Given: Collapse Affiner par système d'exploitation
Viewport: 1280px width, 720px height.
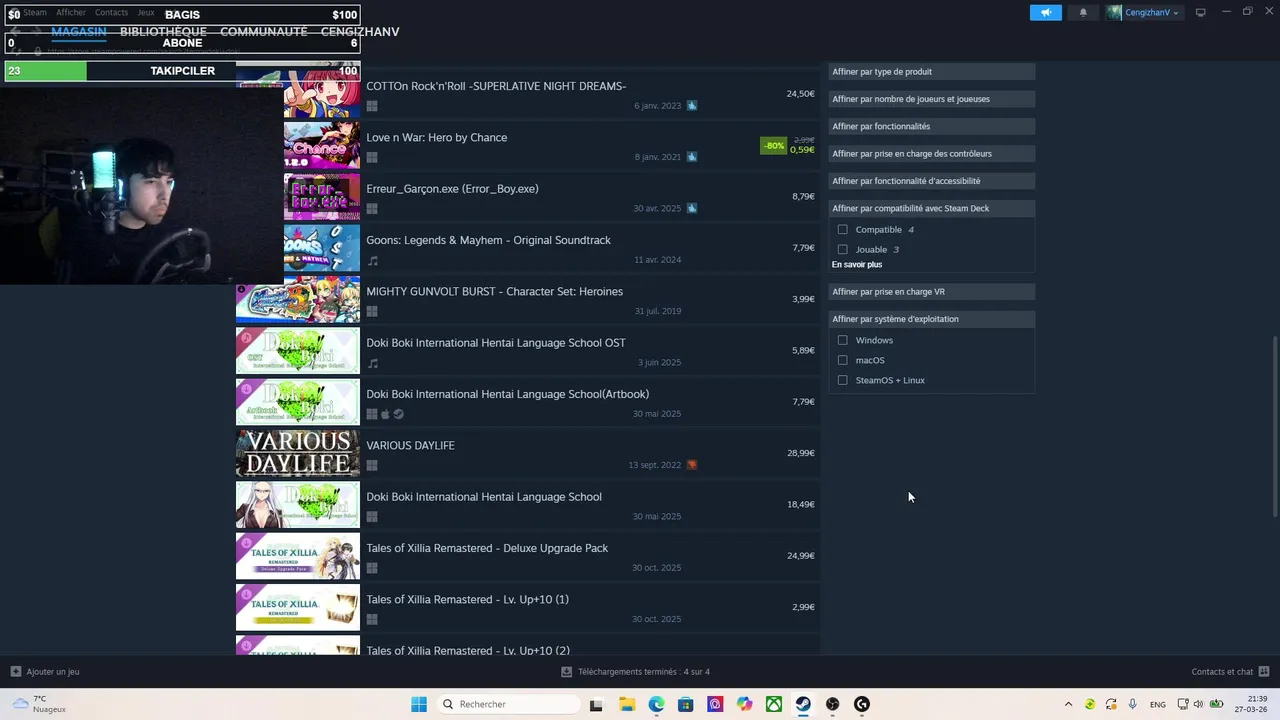Looking at the screenshot, I should pyautogui.click(x=931, y=319).
